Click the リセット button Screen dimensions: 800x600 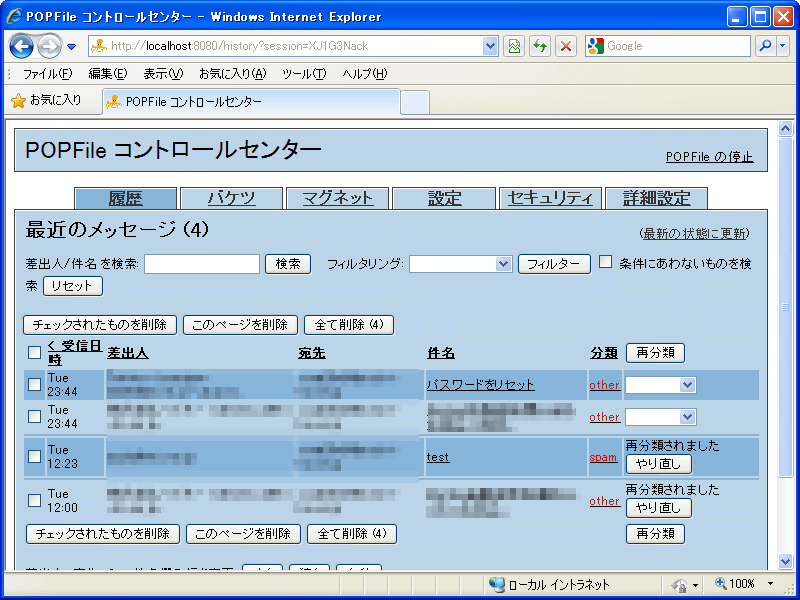[x=72, y=286]
